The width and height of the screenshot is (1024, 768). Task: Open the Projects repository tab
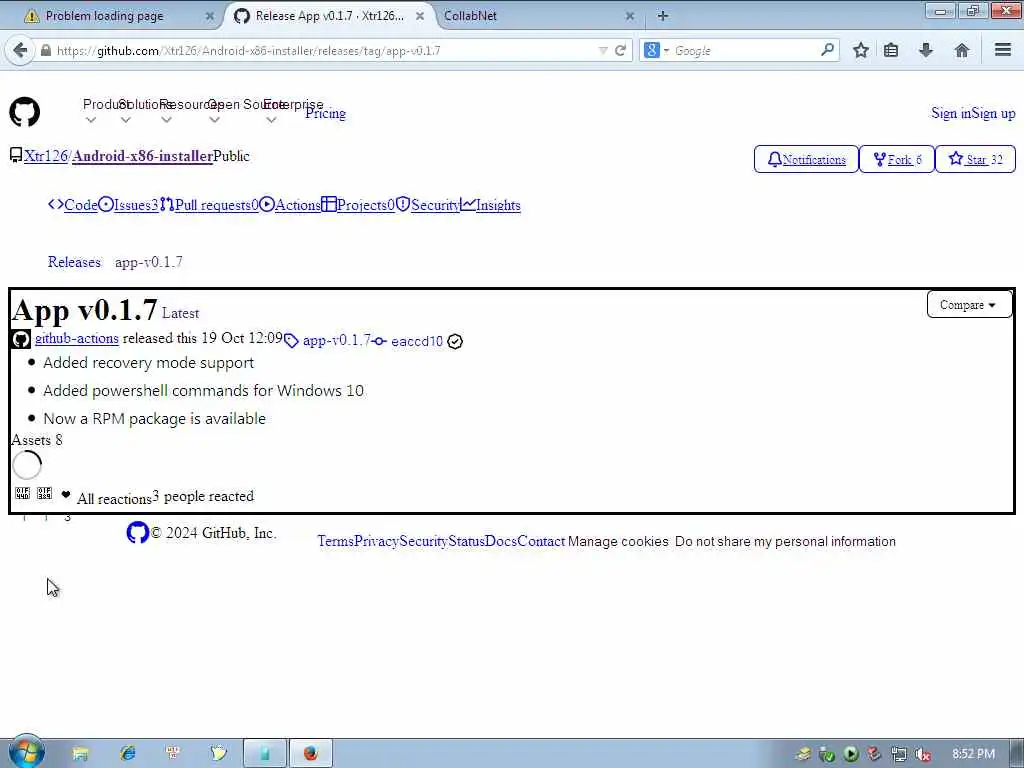[358, 205]
